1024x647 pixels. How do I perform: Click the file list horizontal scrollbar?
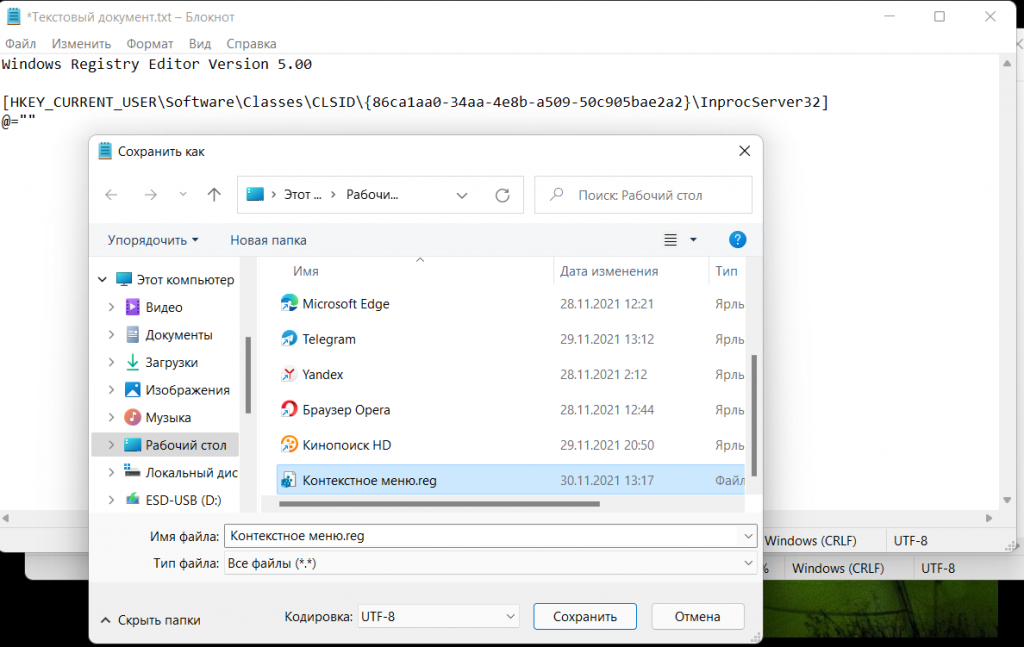439,504
